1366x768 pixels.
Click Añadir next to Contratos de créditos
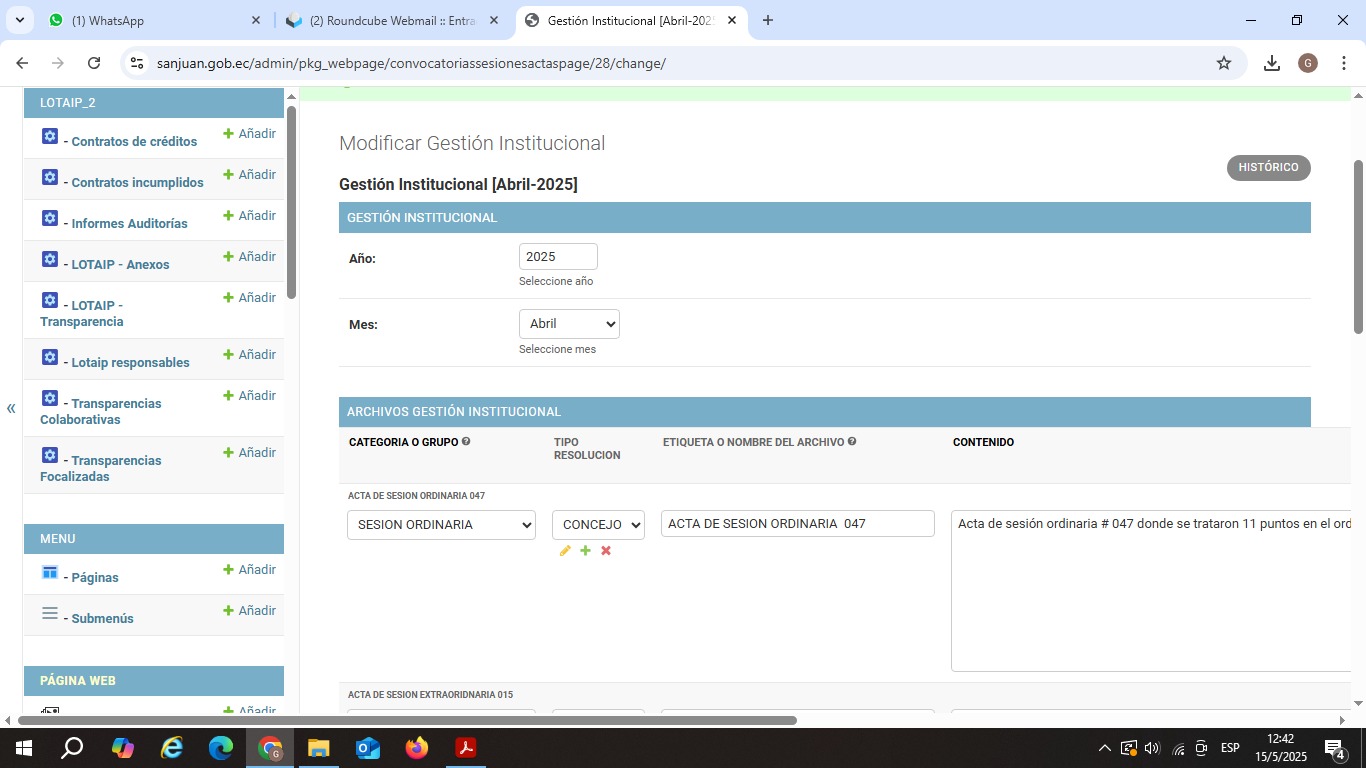click(x=250, y=134)
